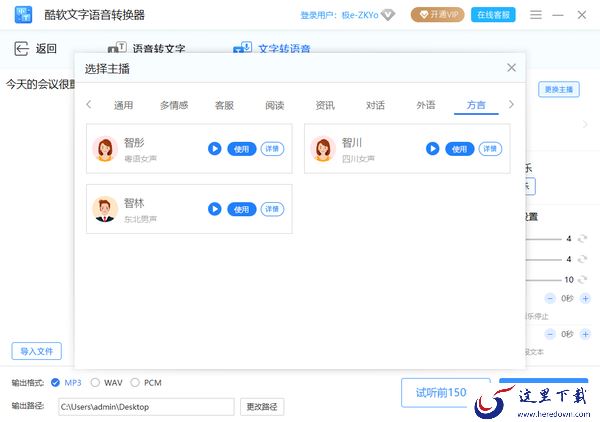Open the hamburger menu icon
This screenshot has height=422, width=600.
536,15
